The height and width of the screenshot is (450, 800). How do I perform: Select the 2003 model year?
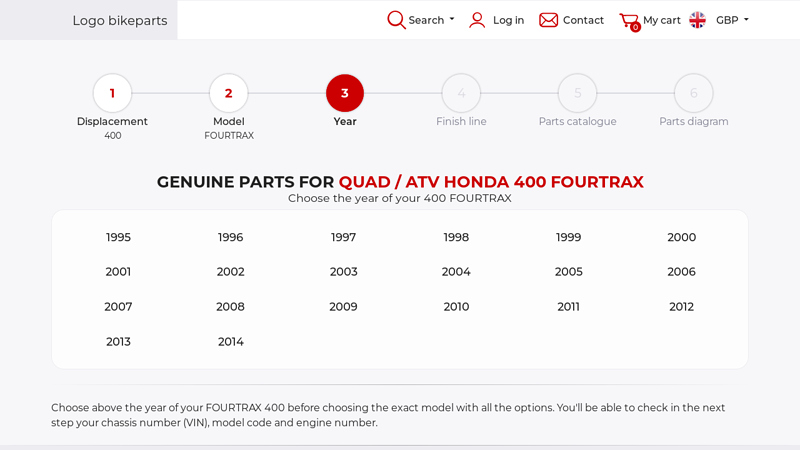pos(343,272)
